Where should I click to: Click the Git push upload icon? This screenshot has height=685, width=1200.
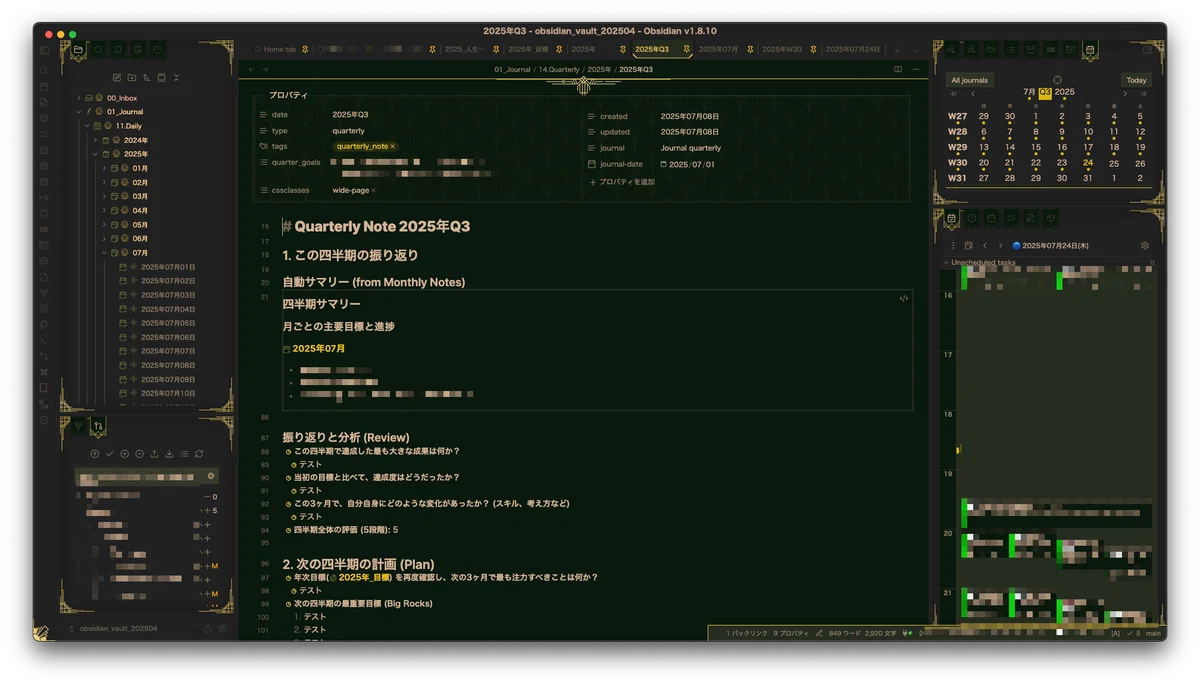click(x=155, y=454)
